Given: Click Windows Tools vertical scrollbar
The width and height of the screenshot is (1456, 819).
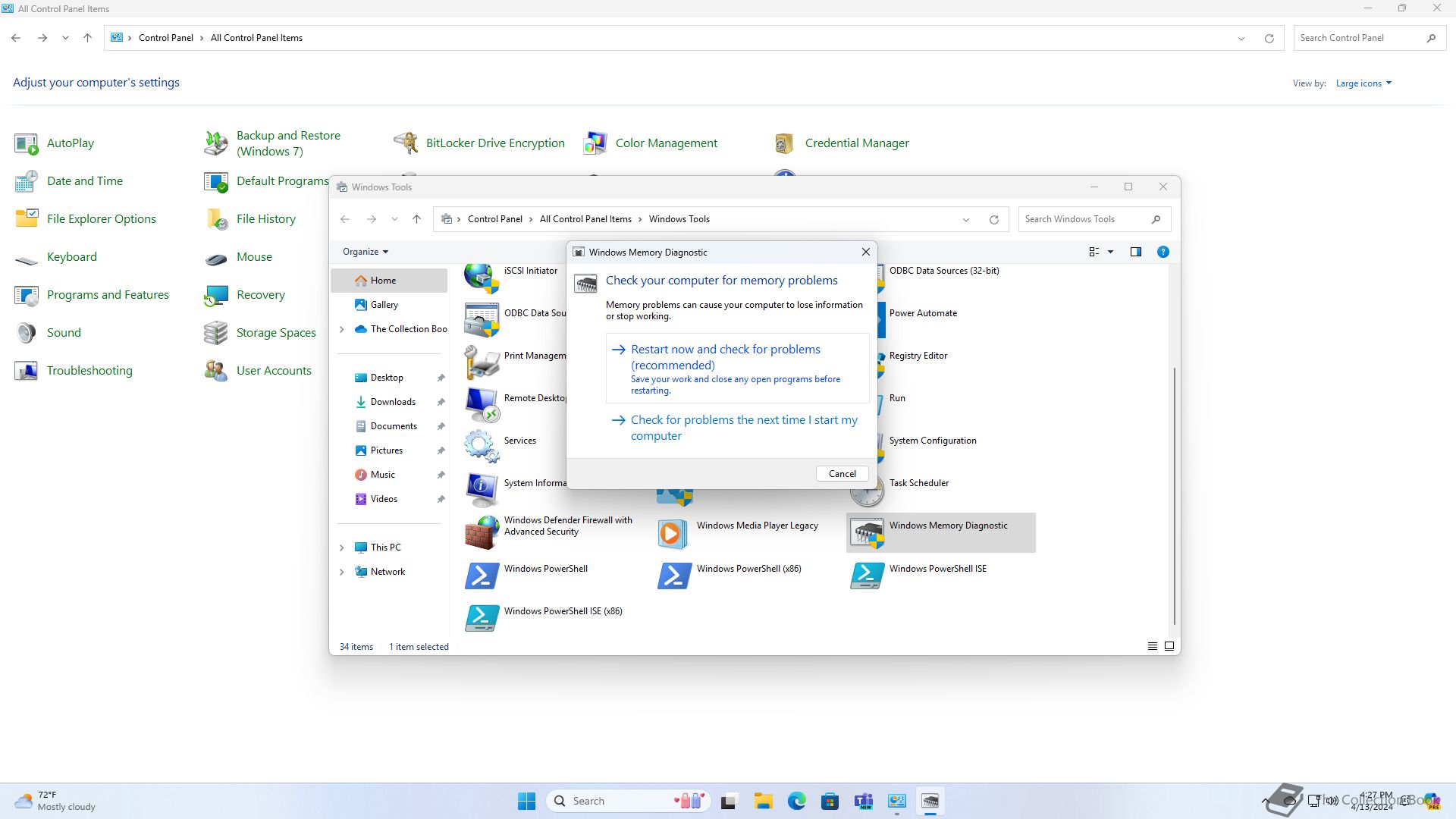Looking at the screenshot, I should tap(1175, 497).
